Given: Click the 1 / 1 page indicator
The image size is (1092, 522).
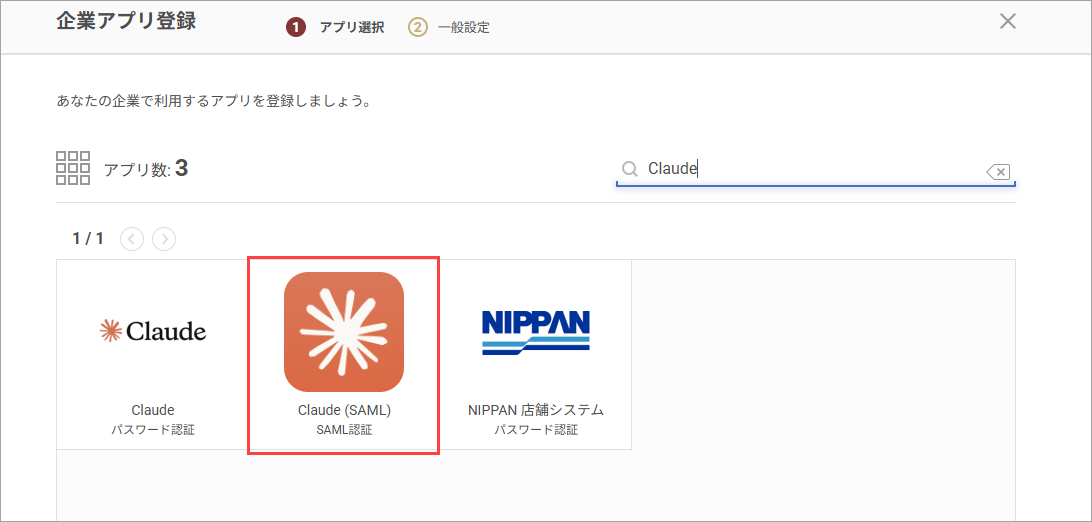Looking at the screenshot, I should coord(88,239).
